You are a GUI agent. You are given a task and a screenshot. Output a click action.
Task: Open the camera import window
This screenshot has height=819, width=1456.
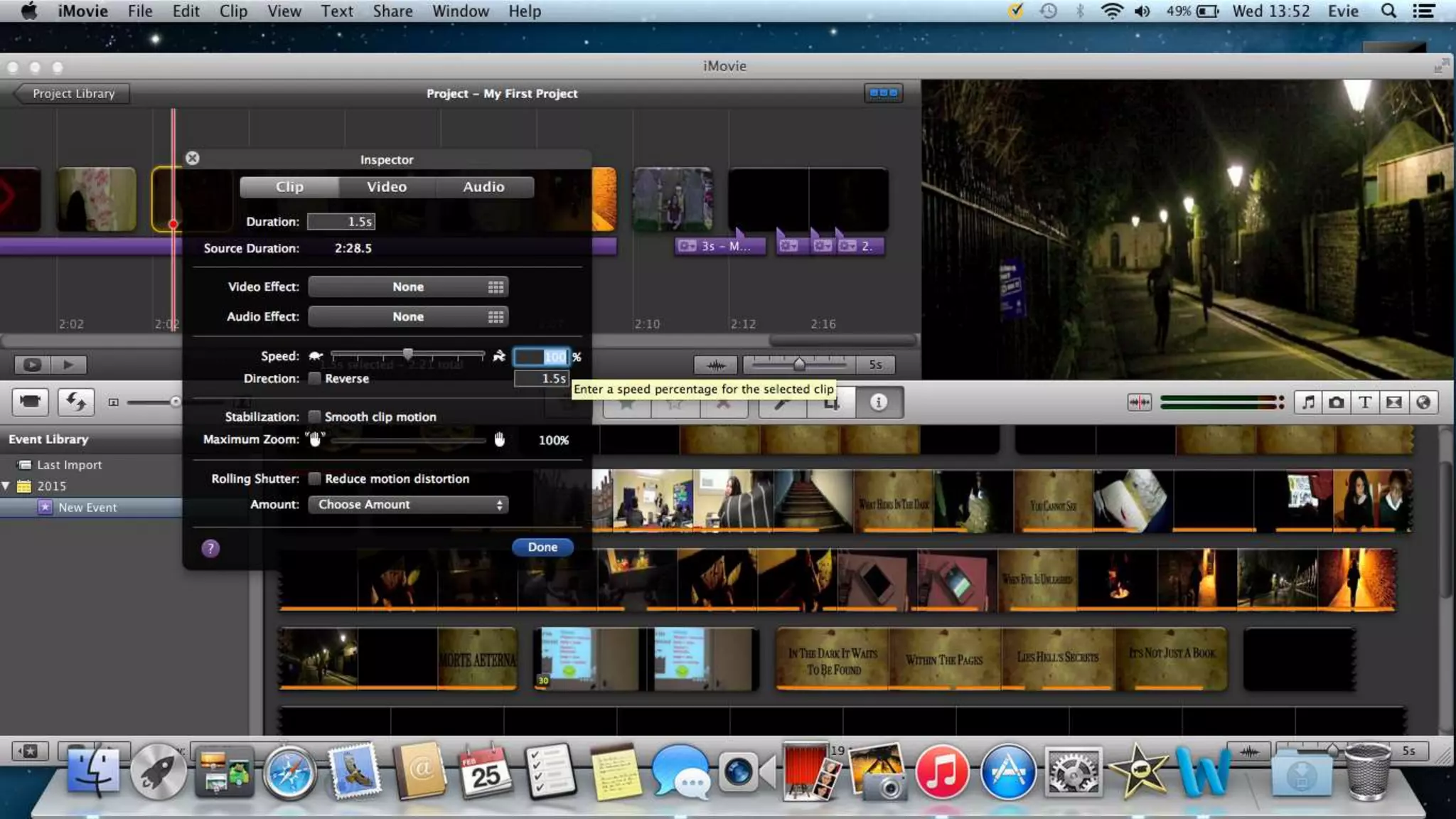pyautogui.click(x=30, y=402)
